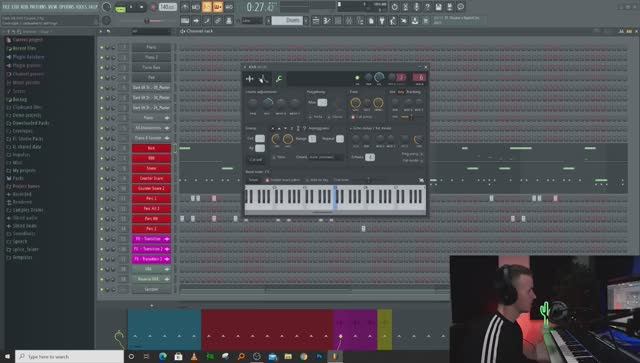640x363 pixels.
Task: Toggle the Add to key checkbox
Action: [x=307, y=180]
